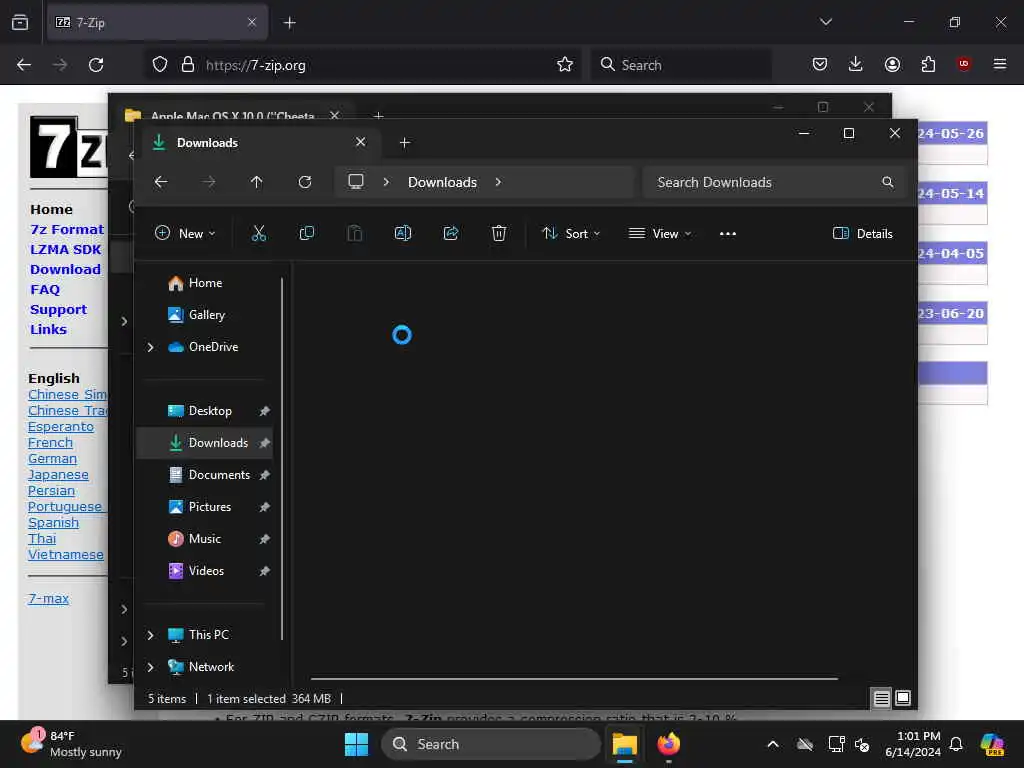This screenshot has width=1024, height=768.
Task: Open Firefox list all tabs dropdown
Action: click(x=825, y=22)
